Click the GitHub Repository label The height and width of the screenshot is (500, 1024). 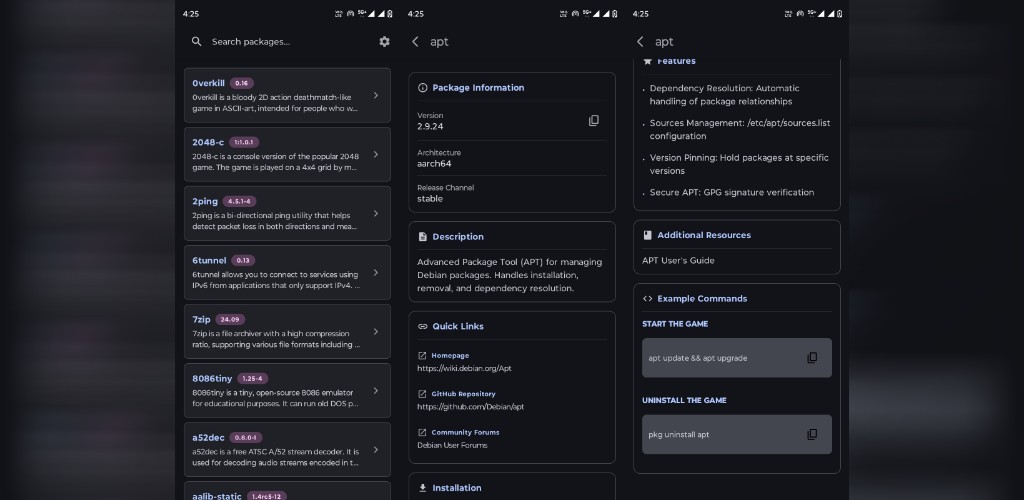tap(463, 394)
